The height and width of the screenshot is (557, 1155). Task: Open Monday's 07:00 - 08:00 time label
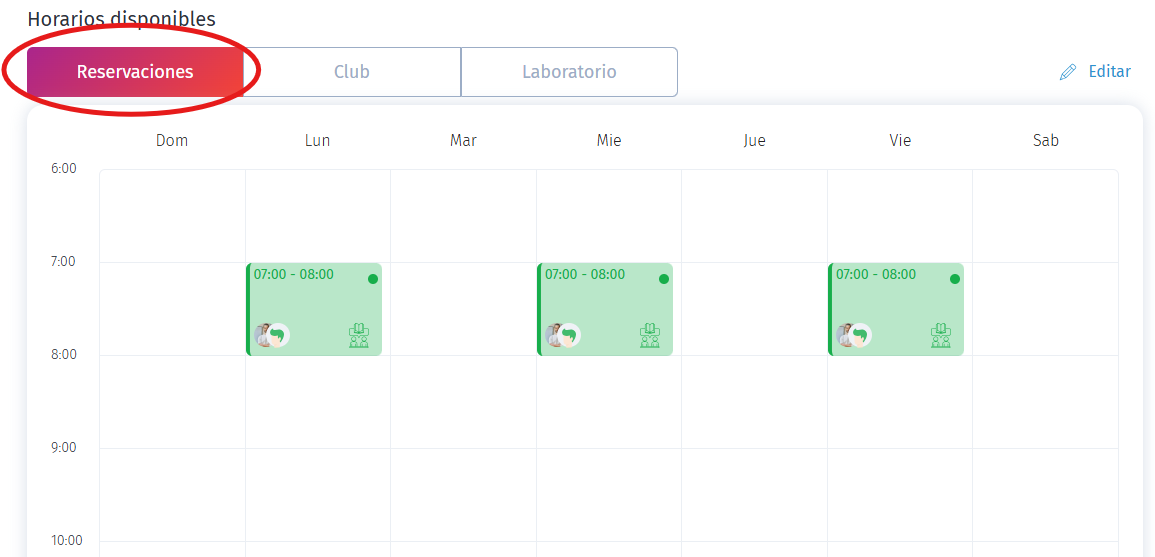pos(294,274)
